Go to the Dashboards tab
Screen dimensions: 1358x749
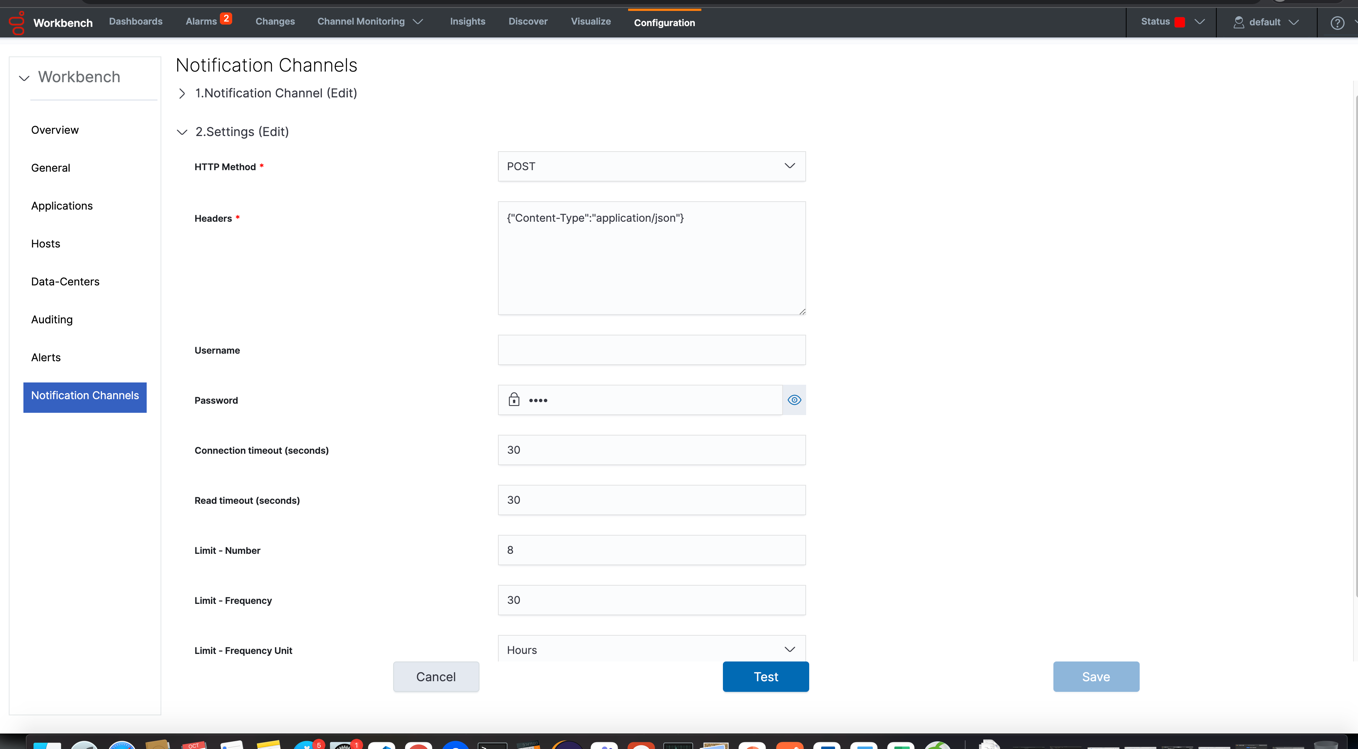point(136,22)
